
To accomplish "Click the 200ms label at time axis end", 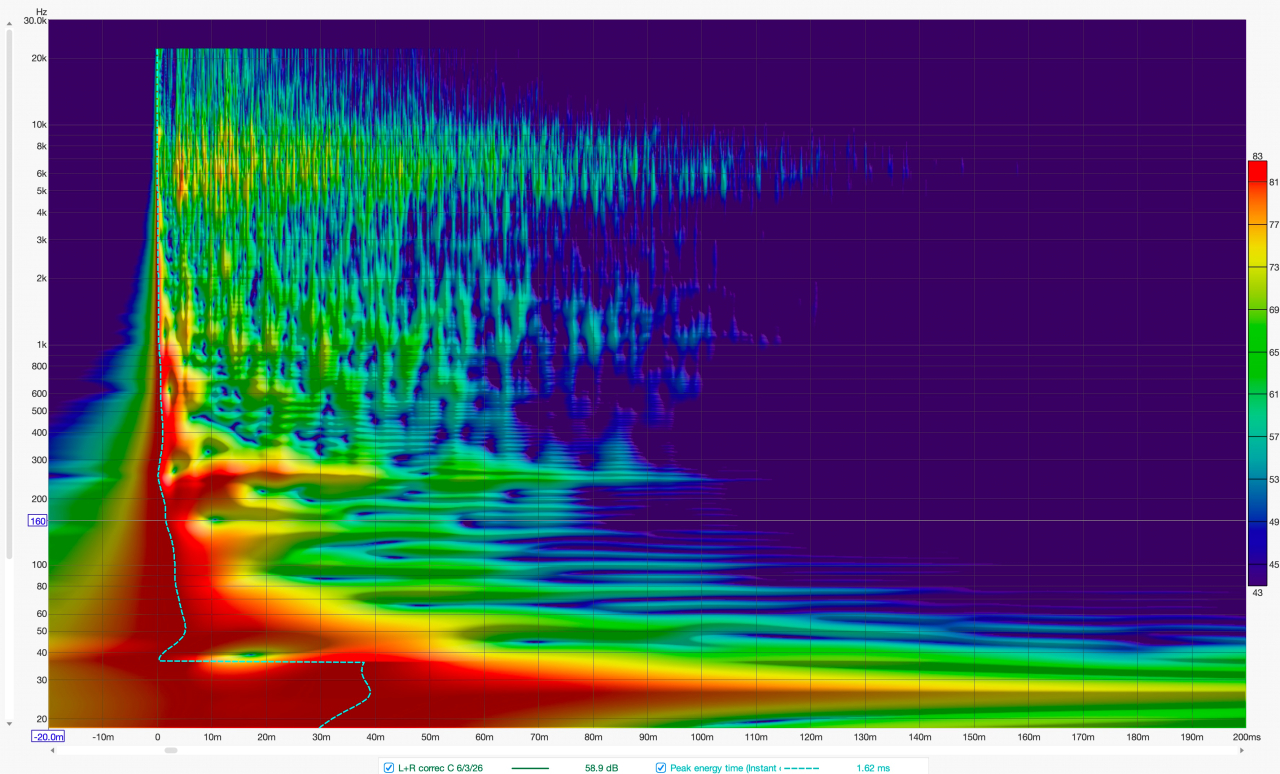I will click(1245, 737).
